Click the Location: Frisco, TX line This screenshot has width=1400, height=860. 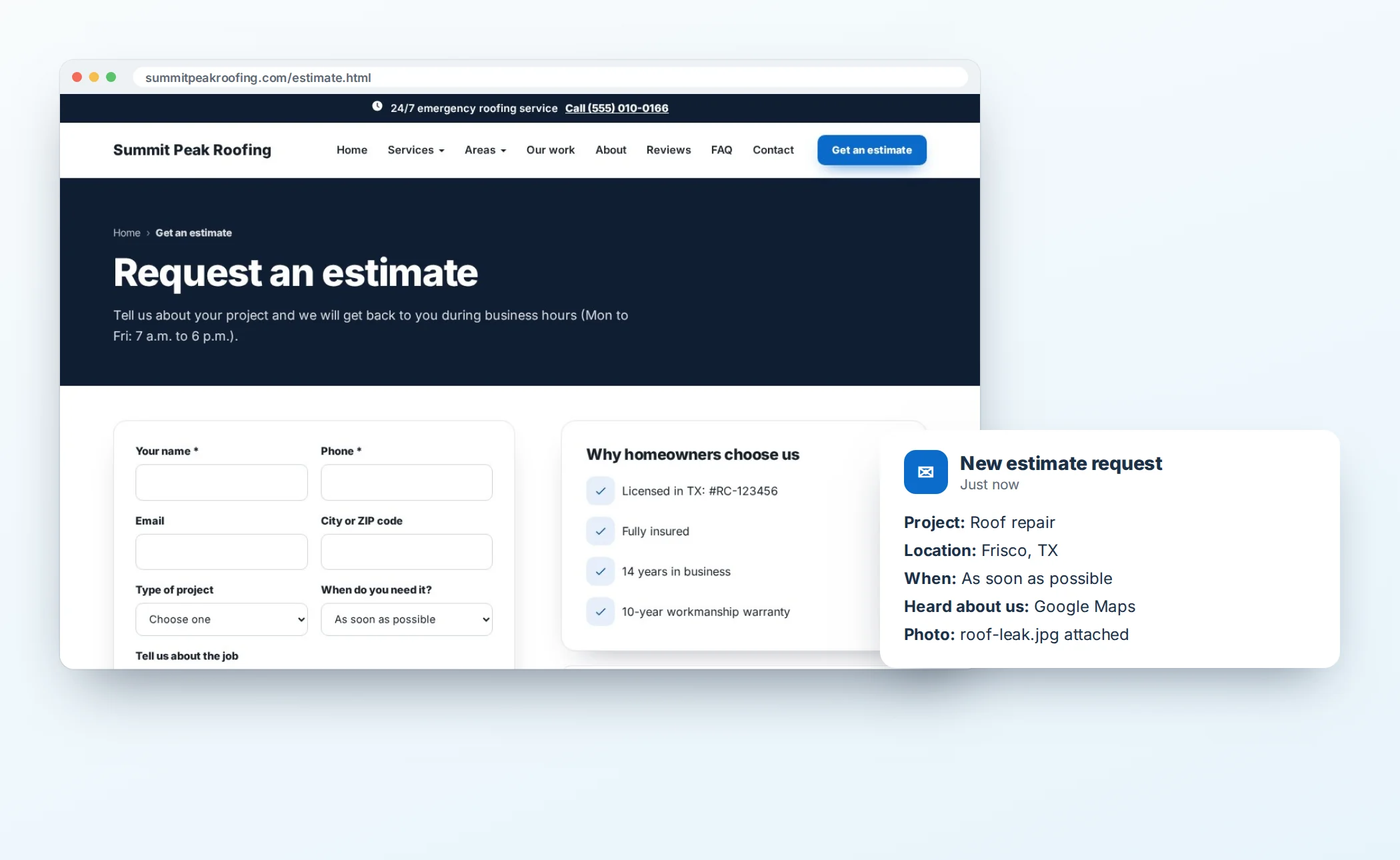(x=981, y=550)
